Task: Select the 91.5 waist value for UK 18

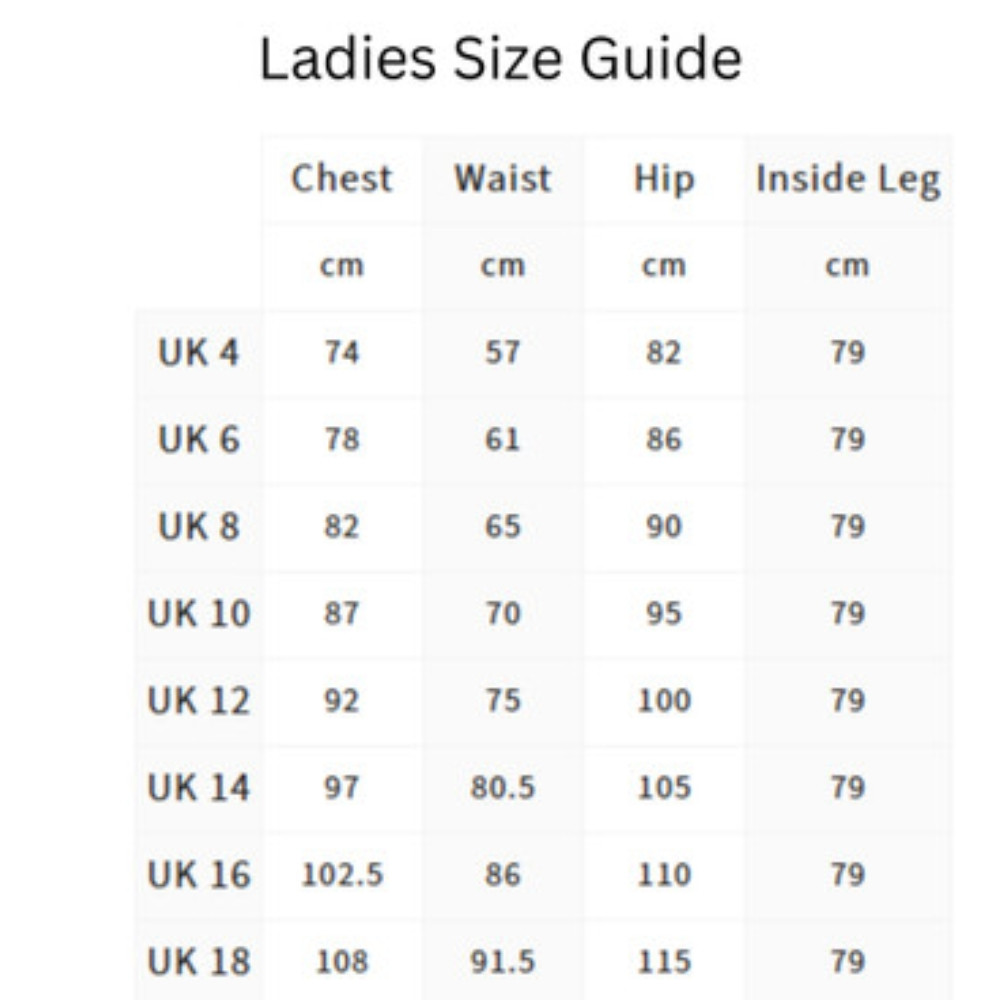Action: point(502,962)
